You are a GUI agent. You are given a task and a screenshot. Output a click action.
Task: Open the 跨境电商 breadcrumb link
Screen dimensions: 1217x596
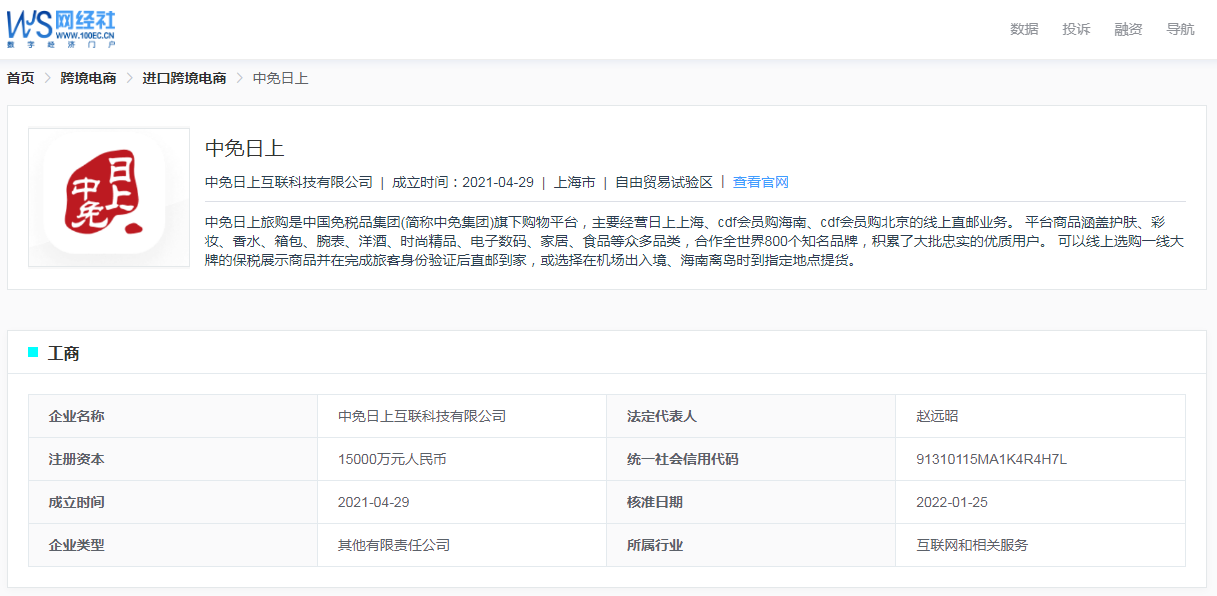pyautogui.click(x=88, y=78)
